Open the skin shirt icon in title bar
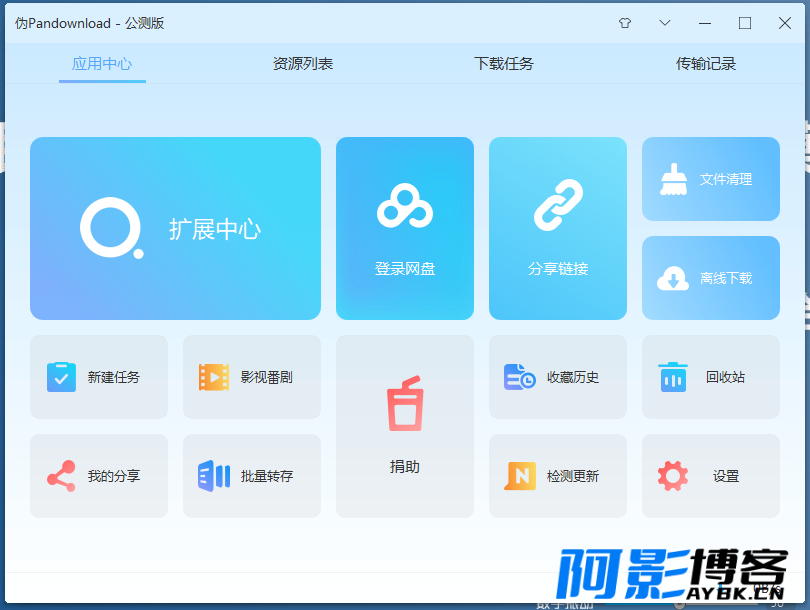 625,23
